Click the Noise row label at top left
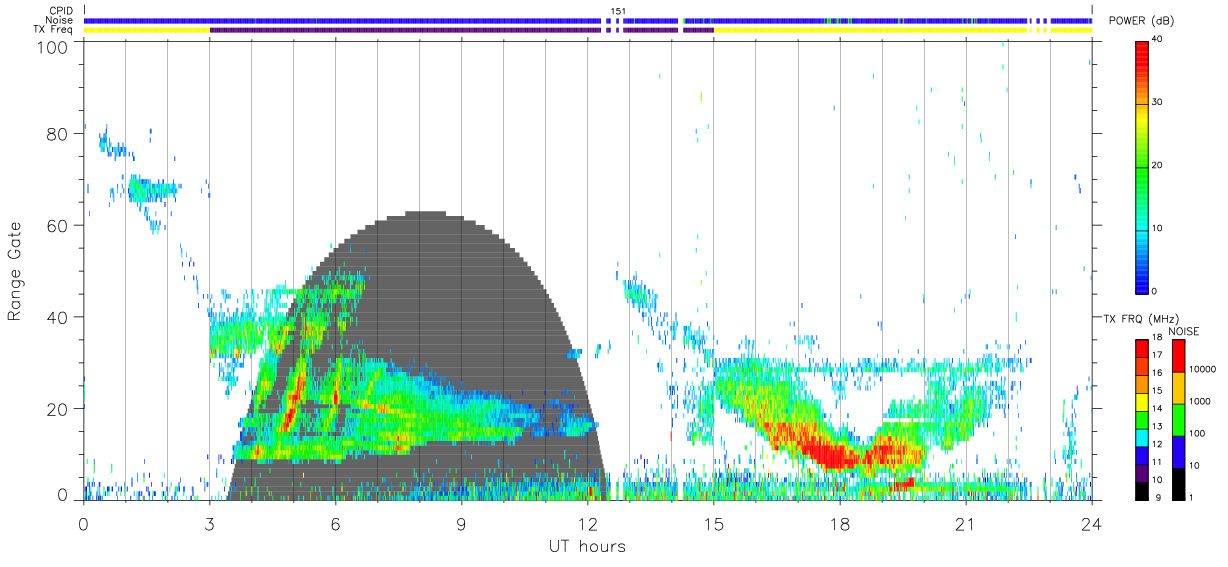The height and width of the screenshot is (567, 1228). 60,20
